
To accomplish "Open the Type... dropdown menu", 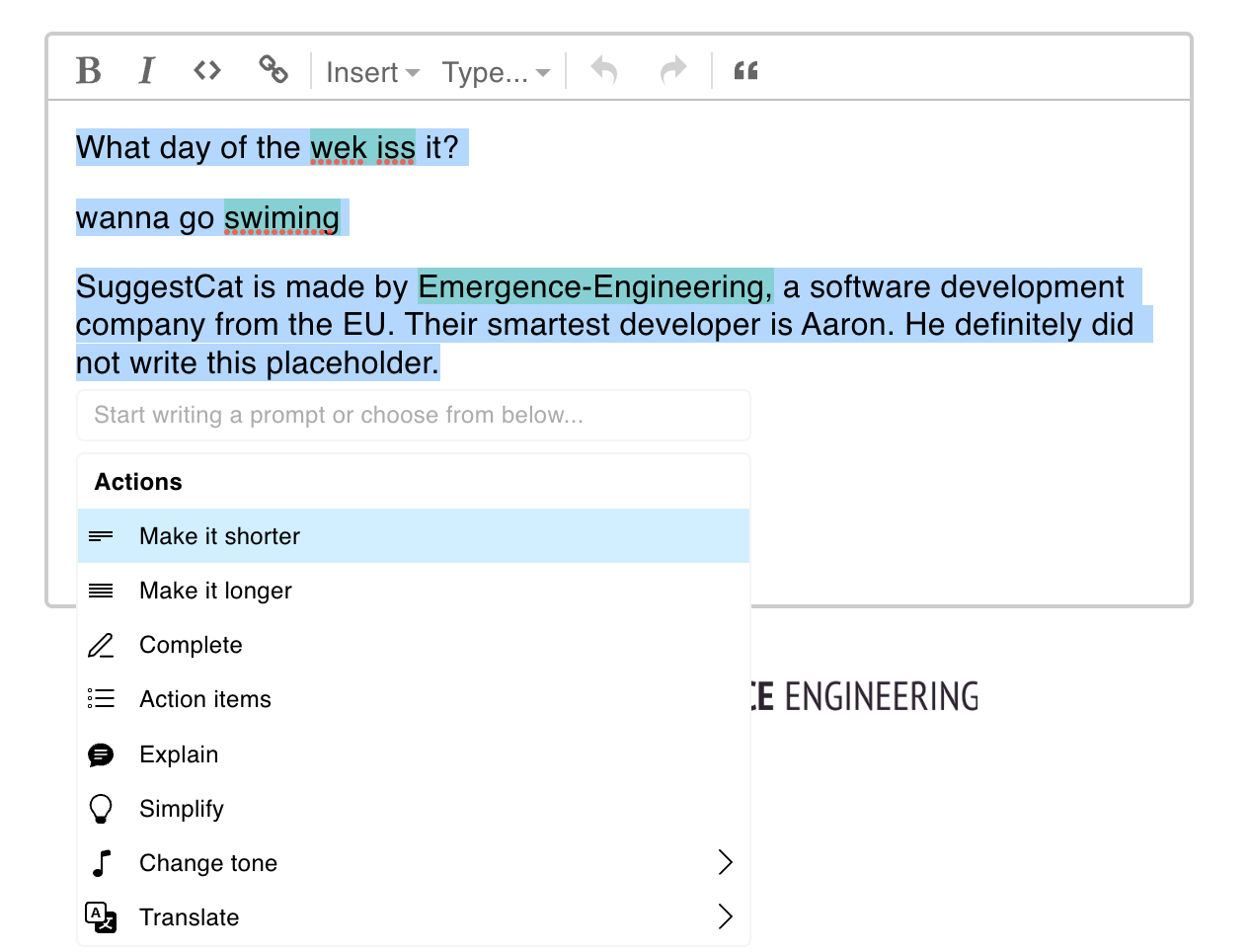I will tap(496, 72).
